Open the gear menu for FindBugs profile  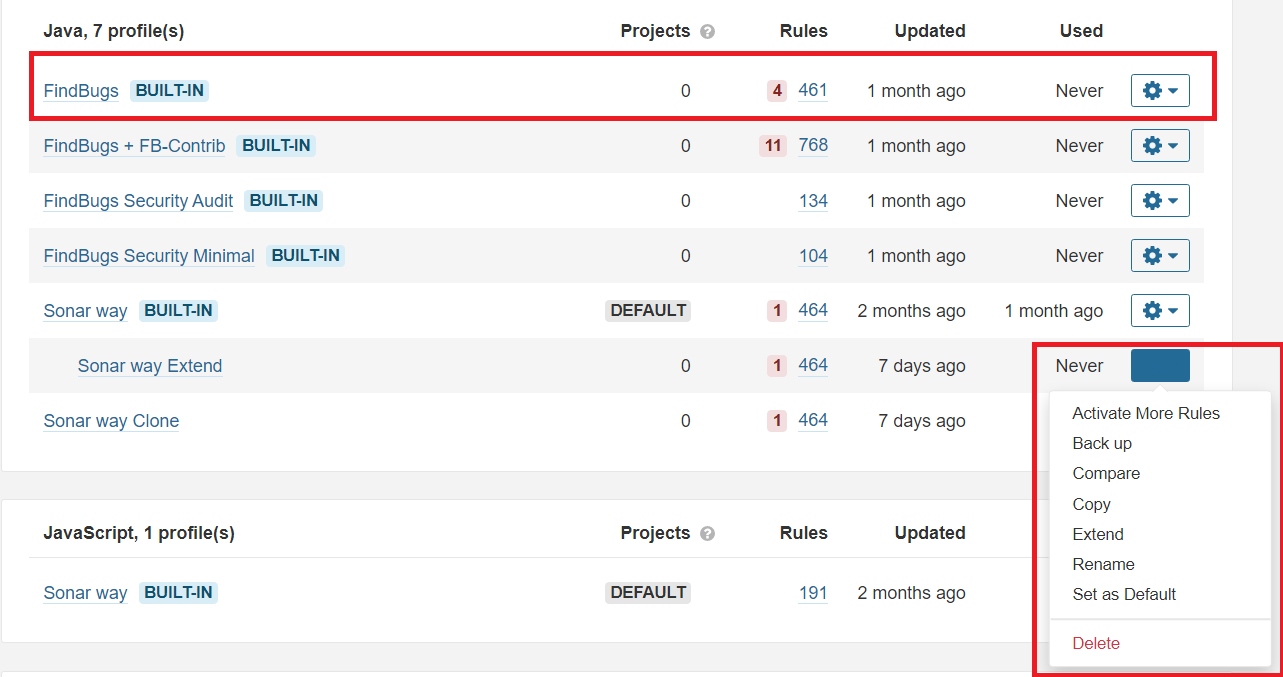[1160, 91]
